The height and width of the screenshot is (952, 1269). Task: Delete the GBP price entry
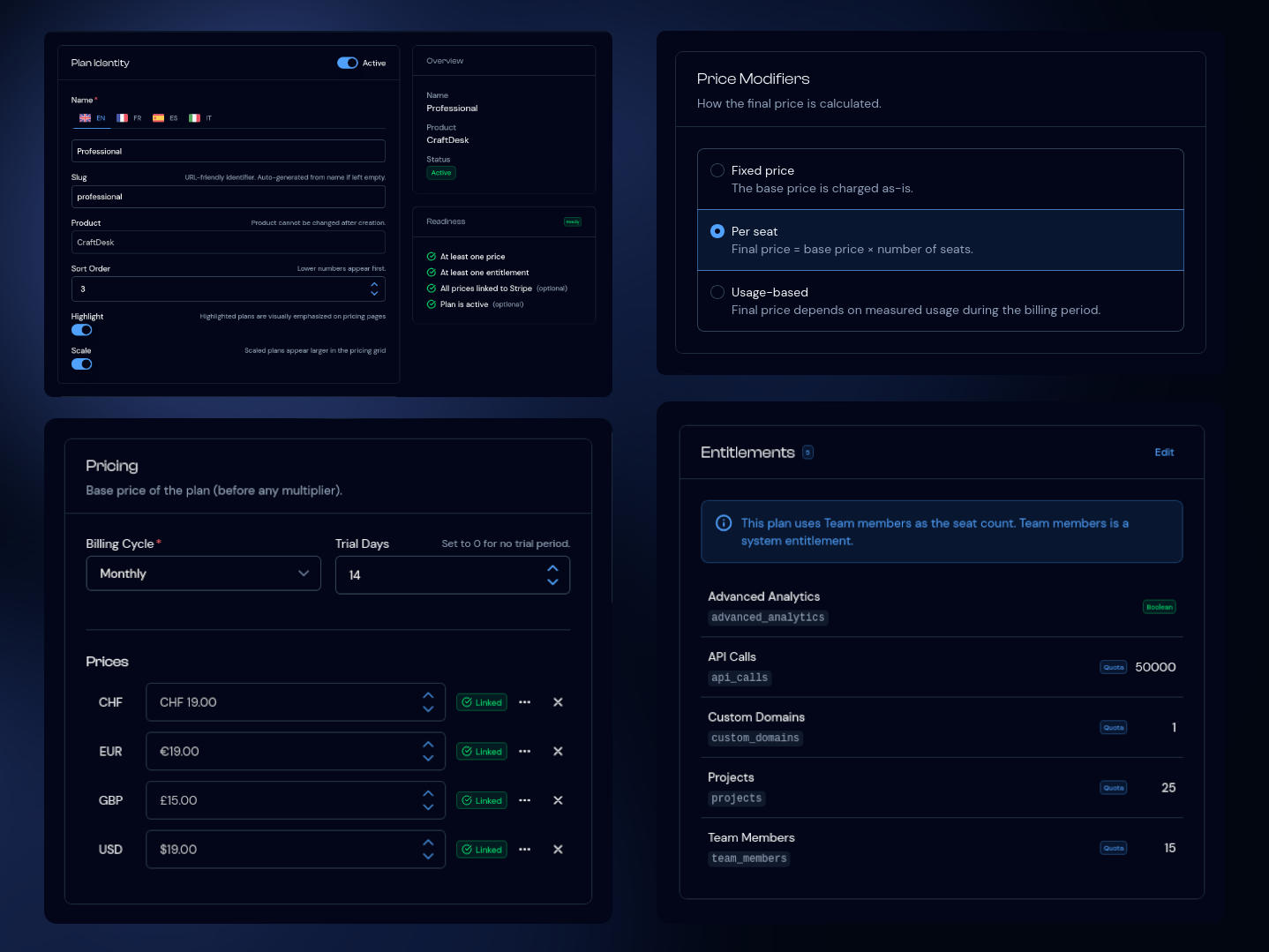click(558, 800)
